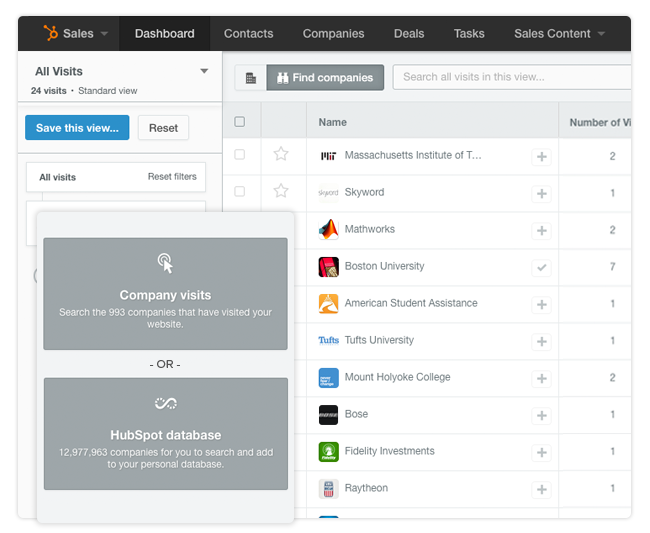Add Fidelity Investments with plus icon
Image resolution: width=650 pixels, height=533 pixels.
541,452
